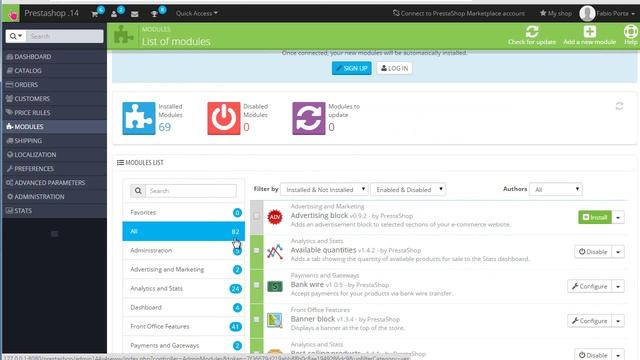Image resolution: width=640 pixels, height=360 pixels.
Task: Open the Help lifebuoy icon
Action: coord(631,31)
